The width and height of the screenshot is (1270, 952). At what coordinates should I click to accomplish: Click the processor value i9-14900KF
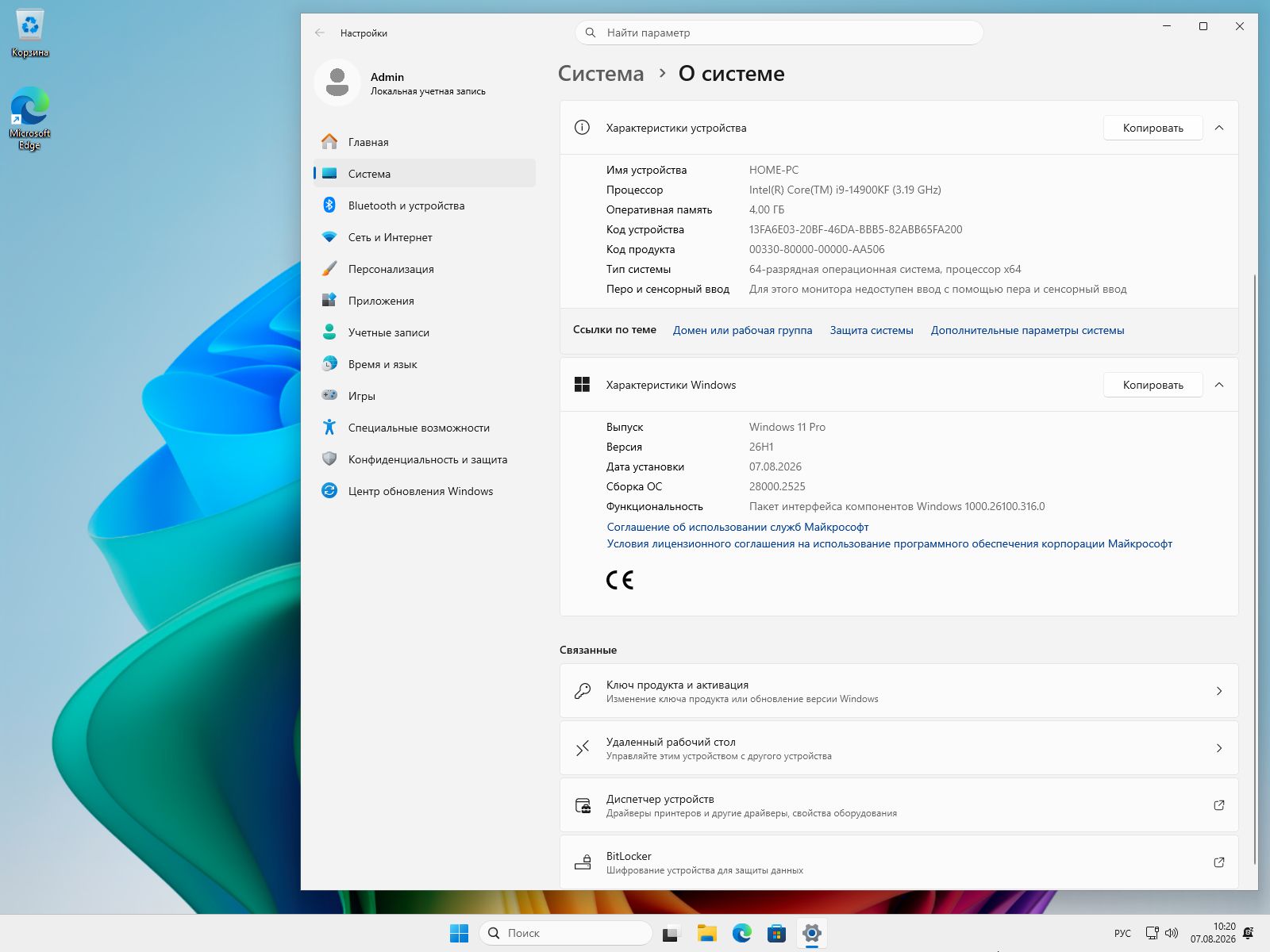click(845, 190)
